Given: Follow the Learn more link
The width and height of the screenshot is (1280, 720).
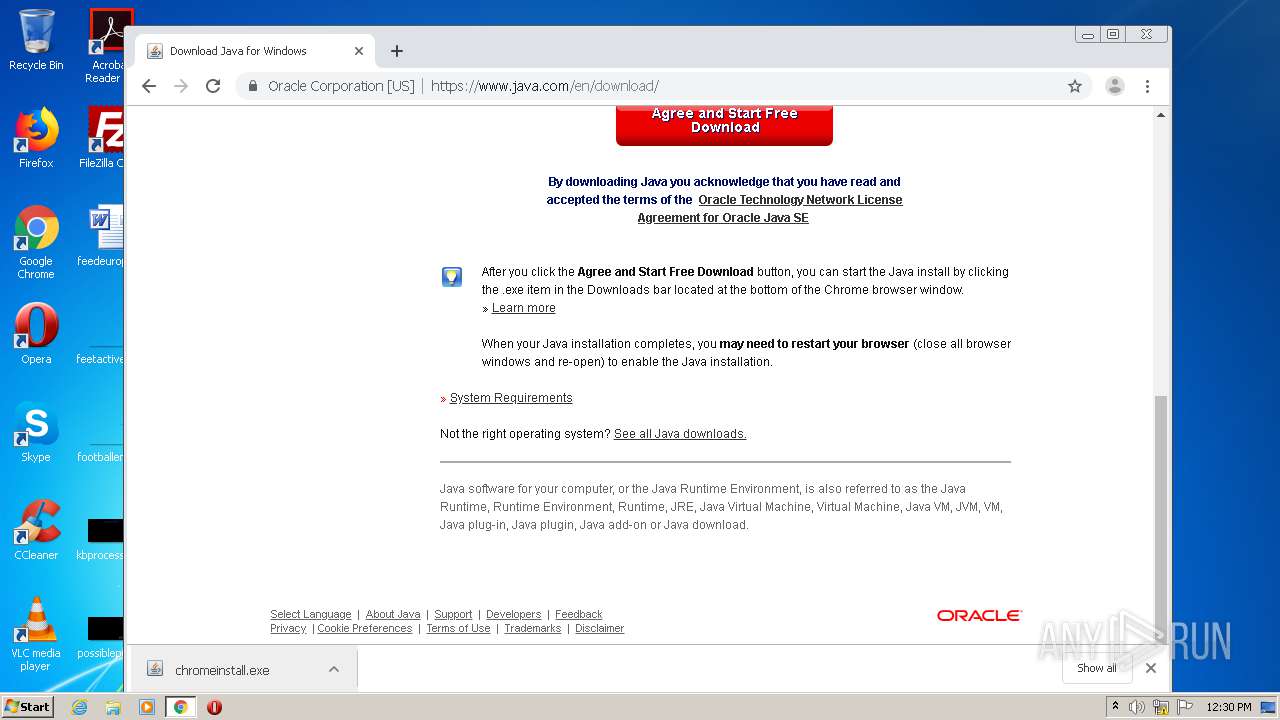Looking at the screenshot, I should (x=523, y=308).
